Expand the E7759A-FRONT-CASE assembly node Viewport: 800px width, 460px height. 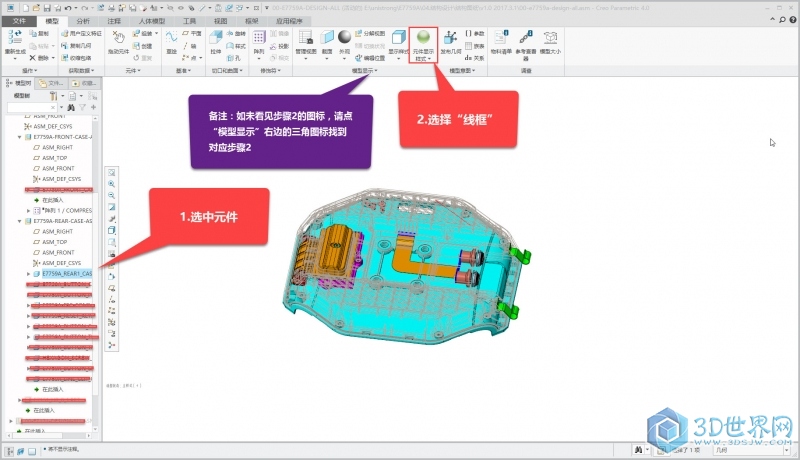pos(28,137)
